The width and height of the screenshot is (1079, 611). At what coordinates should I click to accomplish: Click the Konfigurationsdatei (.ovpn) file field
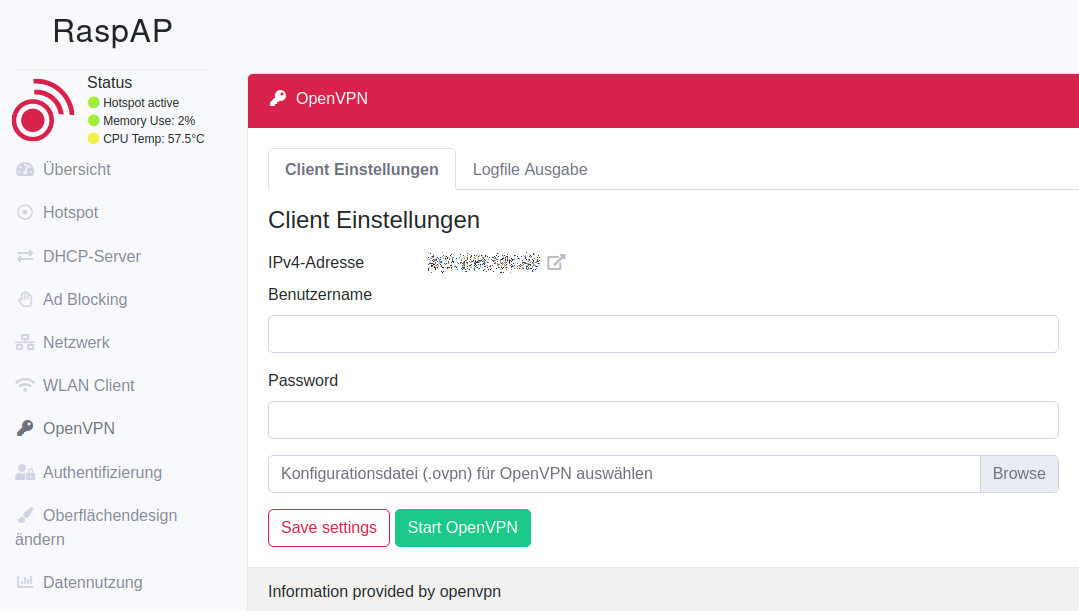[624, 473]
